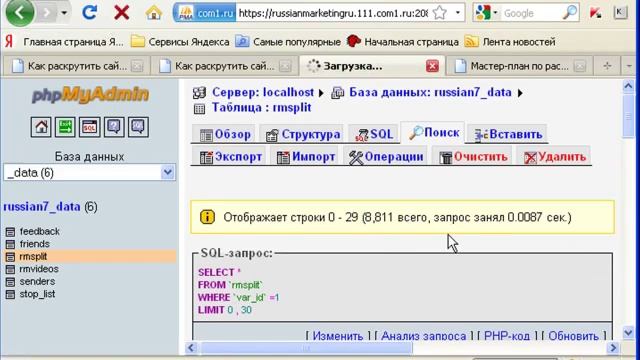Expand the address bar URL dropdown

[x=458, y=13]
